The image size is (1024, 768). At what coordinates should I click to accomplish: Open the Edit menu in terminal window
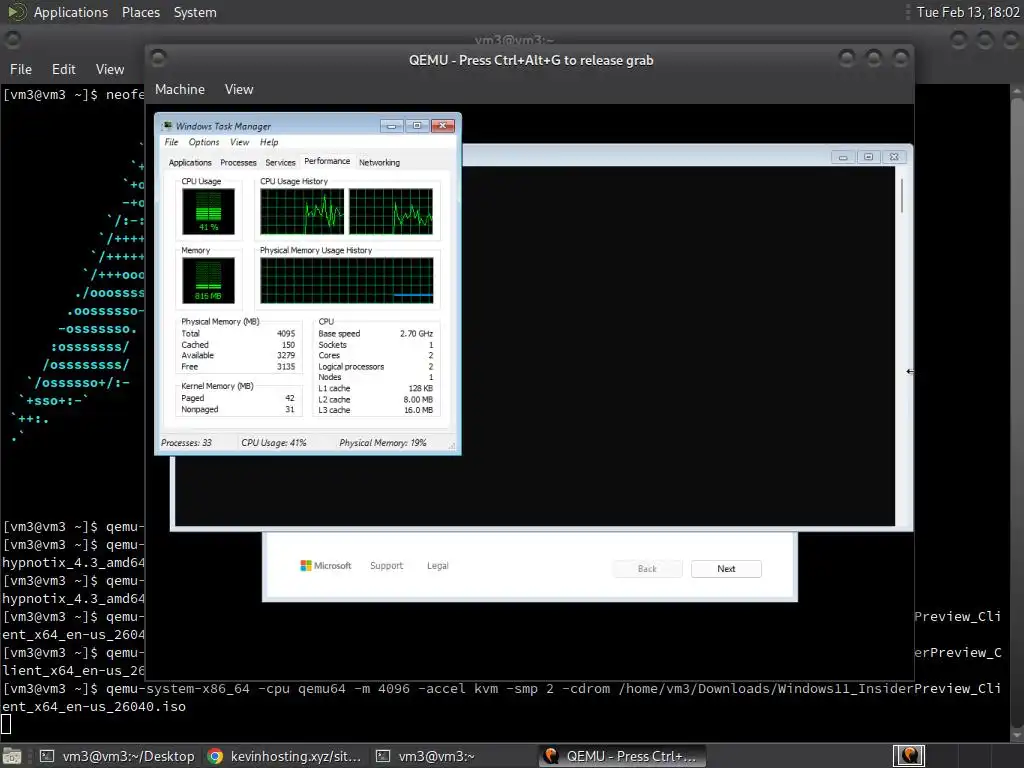tap(63, 69)
